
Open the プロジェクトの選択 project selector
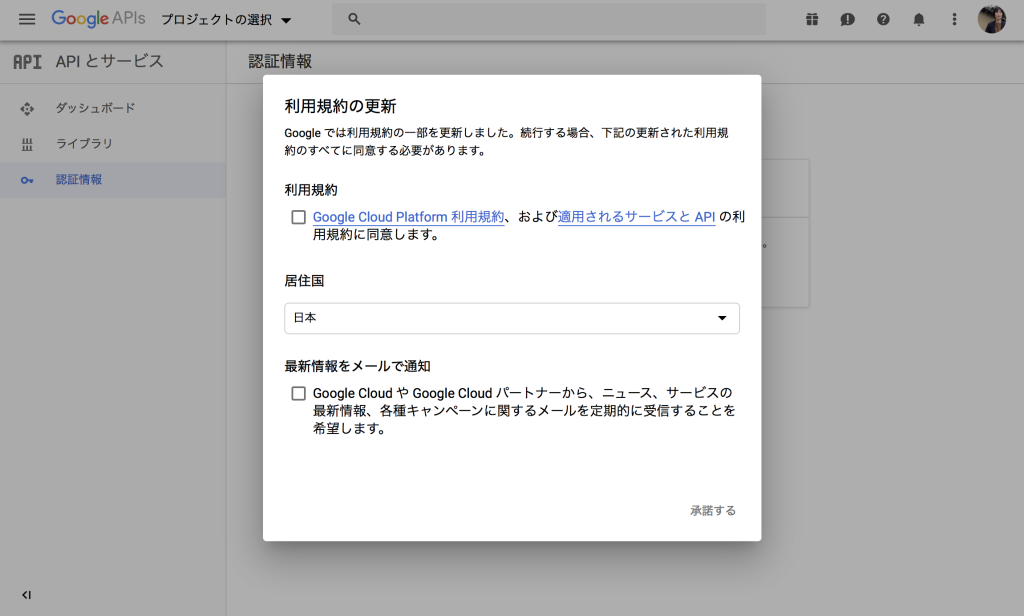pyautogui.click(x=226, y=20)
